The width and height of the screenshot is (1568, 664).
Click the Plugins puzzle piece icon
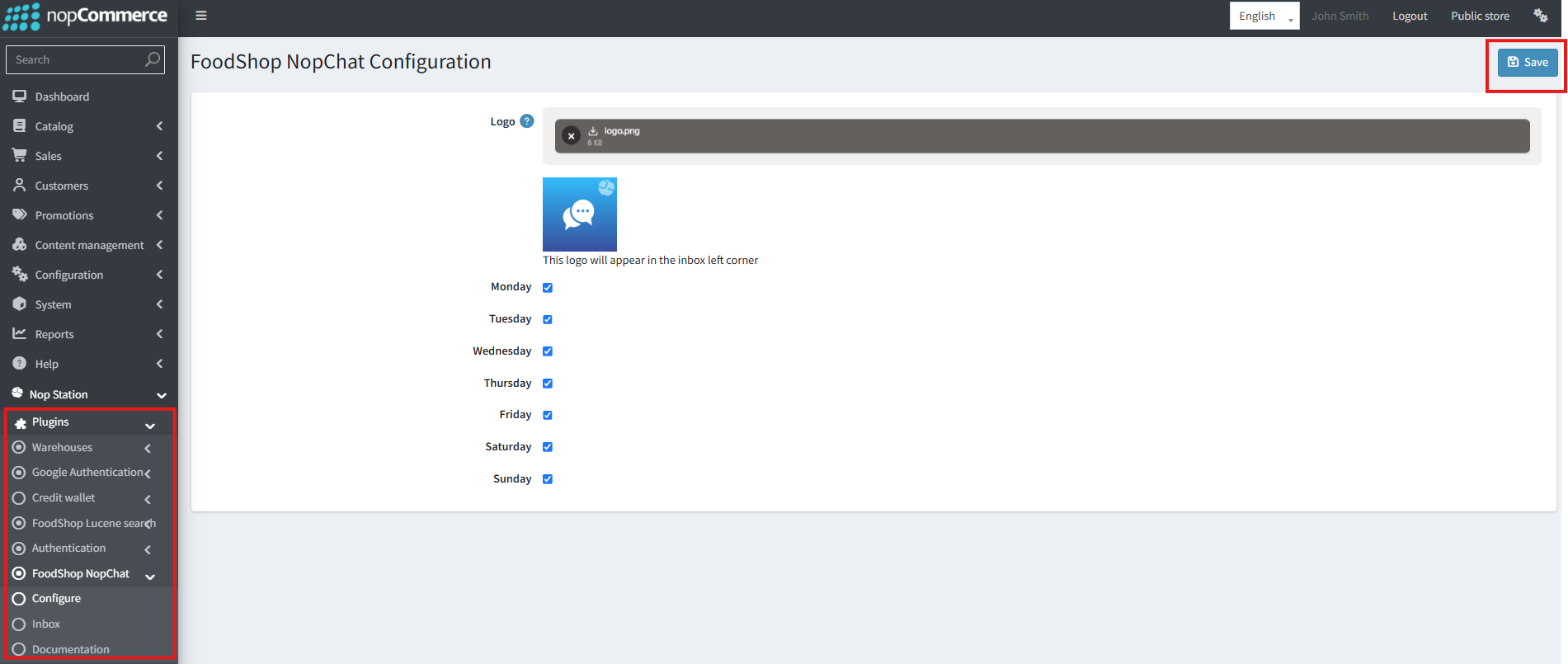[21, 422]
